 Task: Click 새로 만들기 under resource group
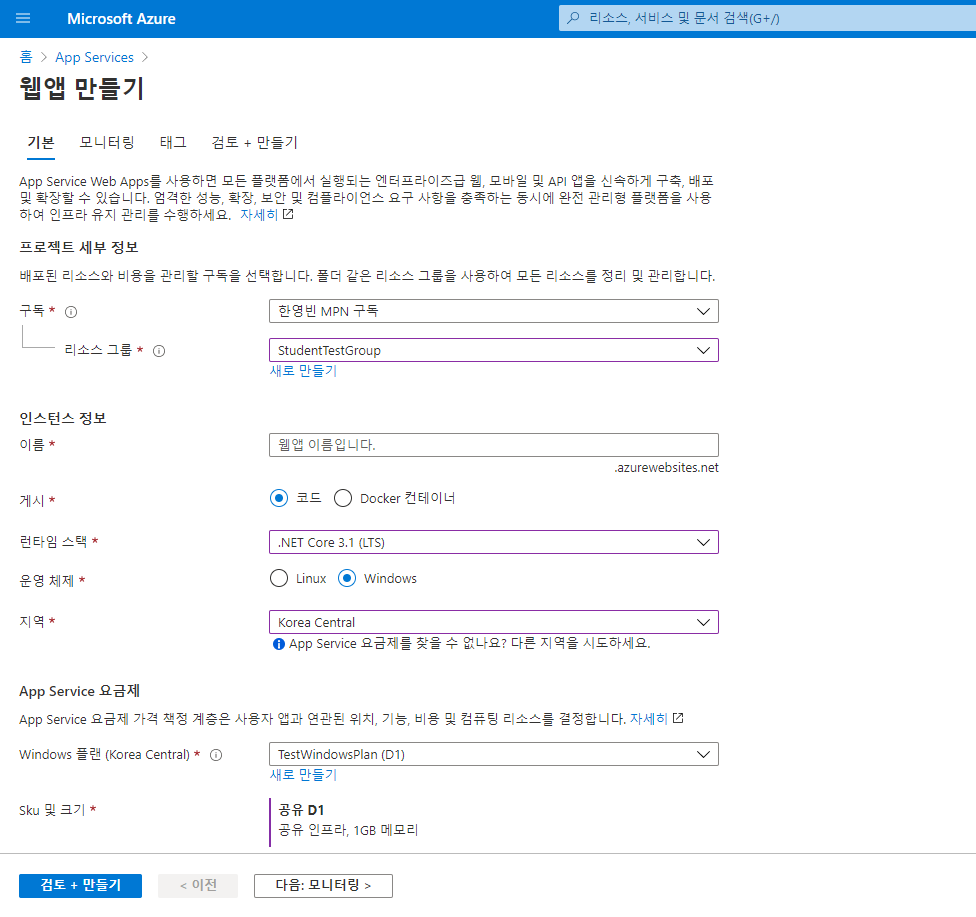(x=303, y=371)
